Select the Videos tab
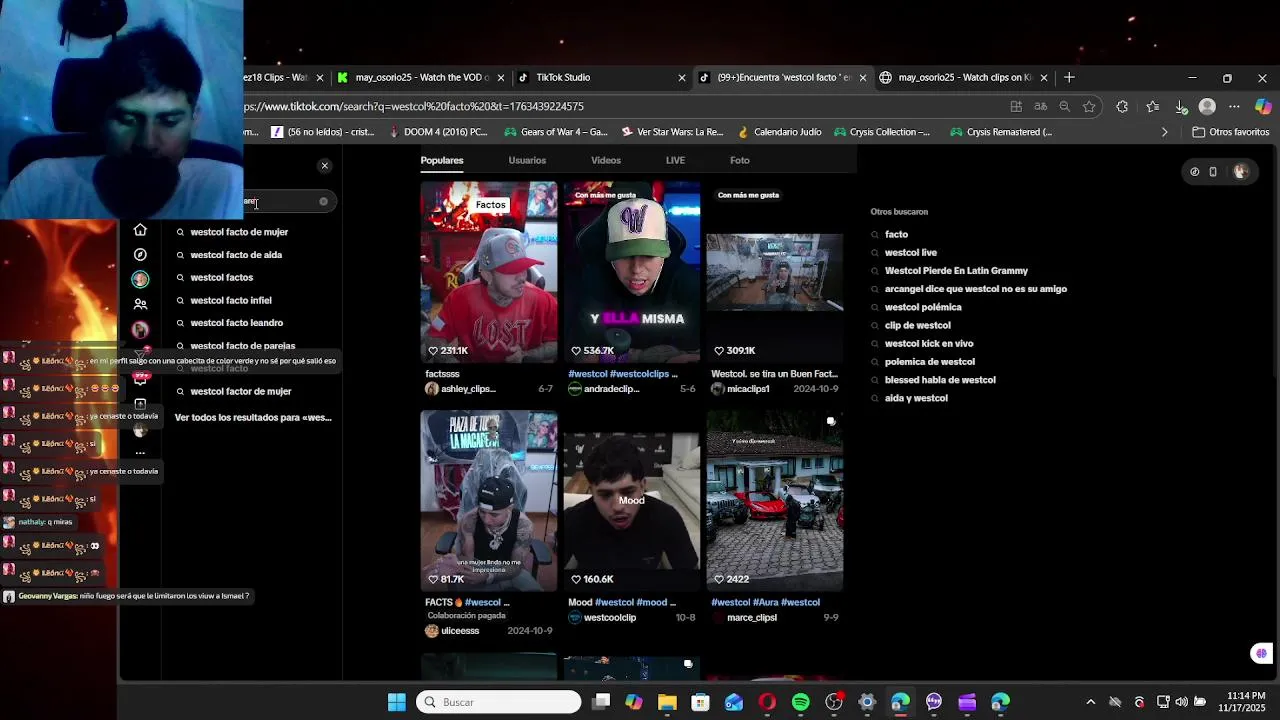1280x720 pixels. (606, 160)
